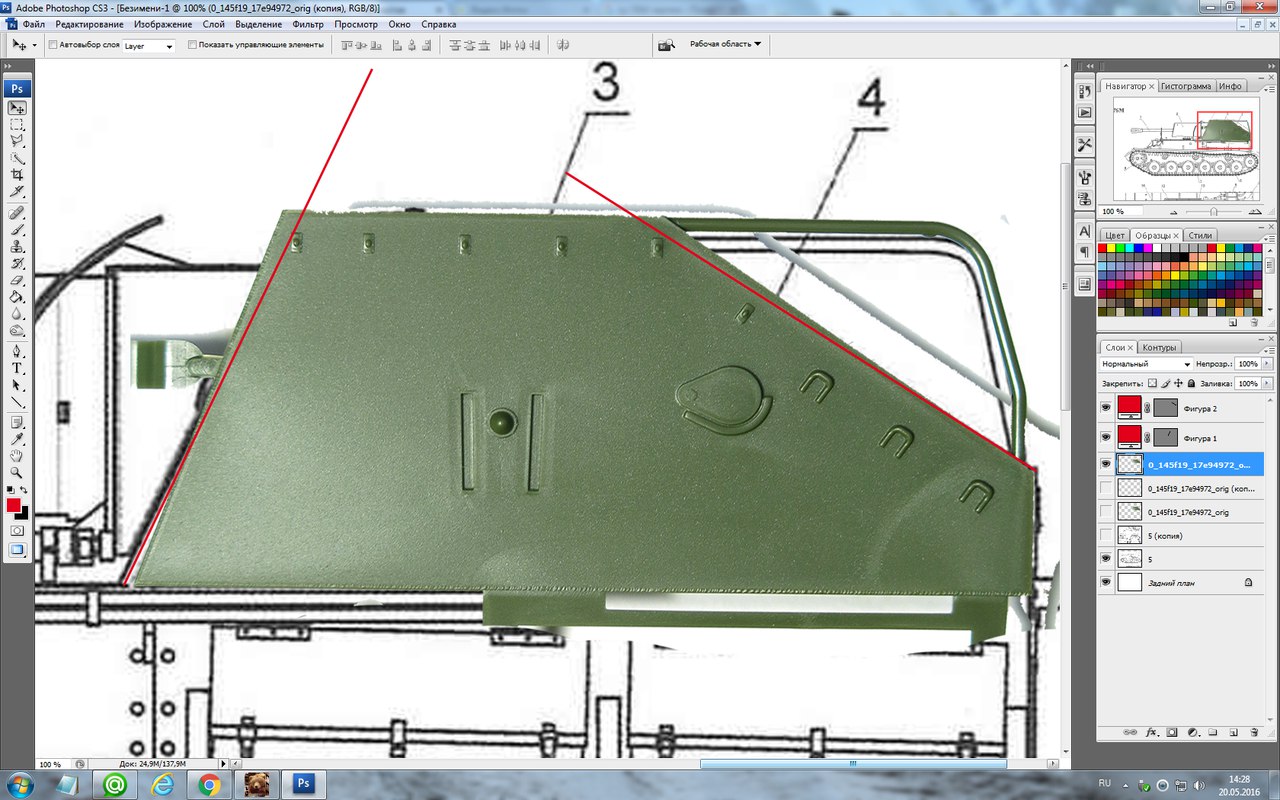Select the Crop tool
The height and width of the screenshot is (800, 1280).
tap(17, 174)
